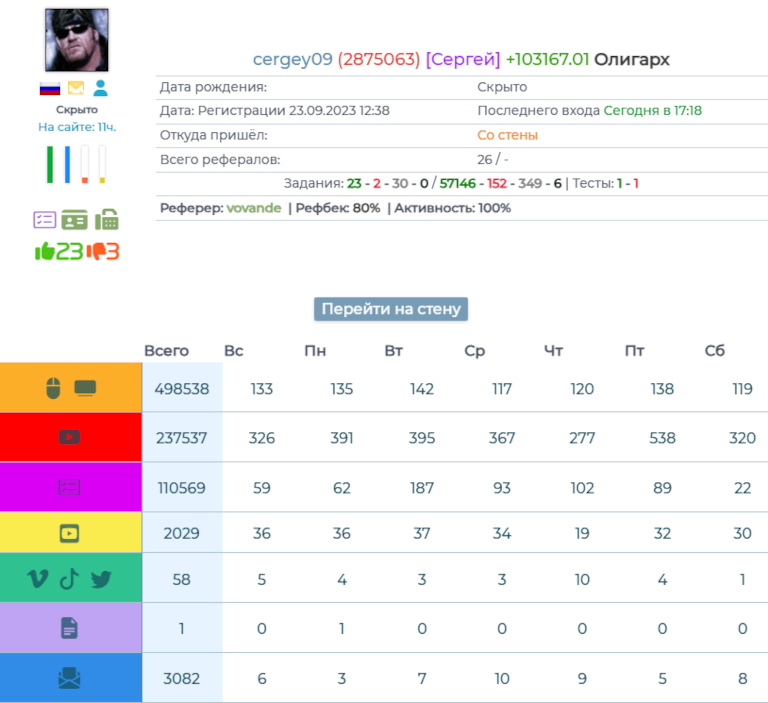Click the user's avatar photo
This screenshot has width=768, height=703.
pos(77,40)
